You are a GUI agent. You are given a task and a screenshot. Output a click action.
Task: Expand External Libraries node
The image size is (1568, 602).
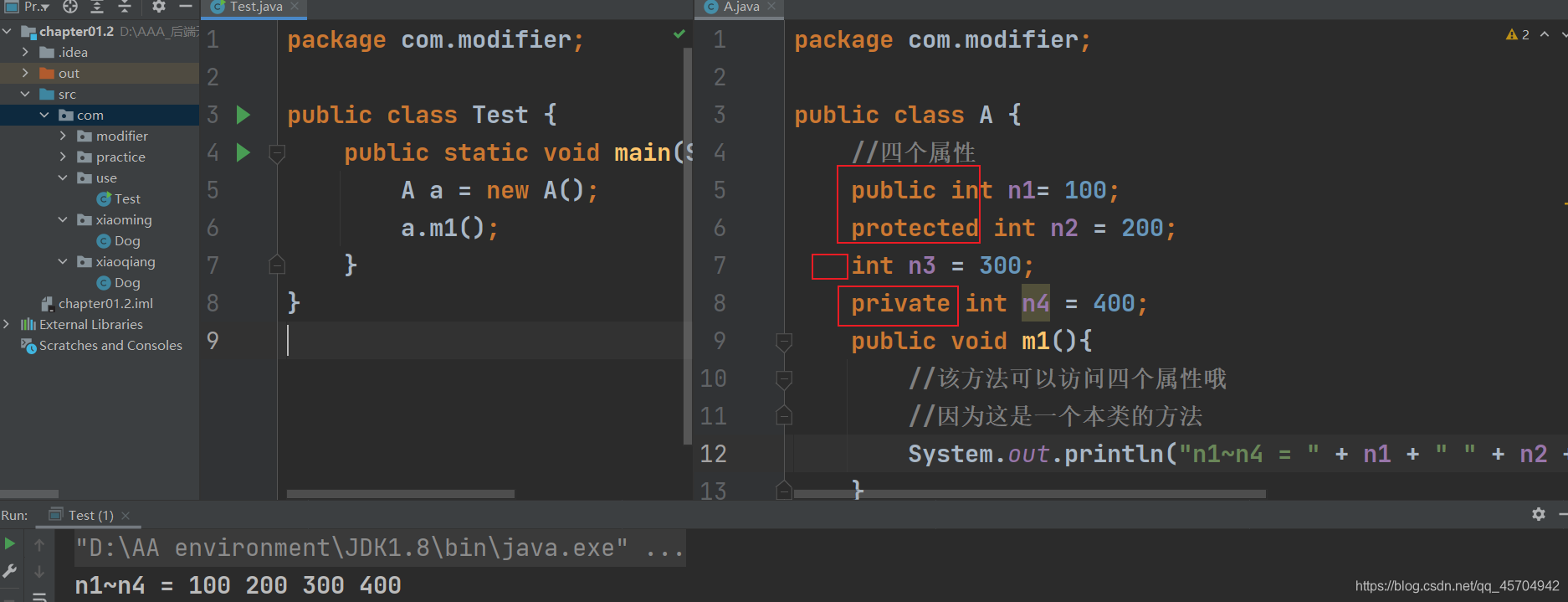pos(7,325)
